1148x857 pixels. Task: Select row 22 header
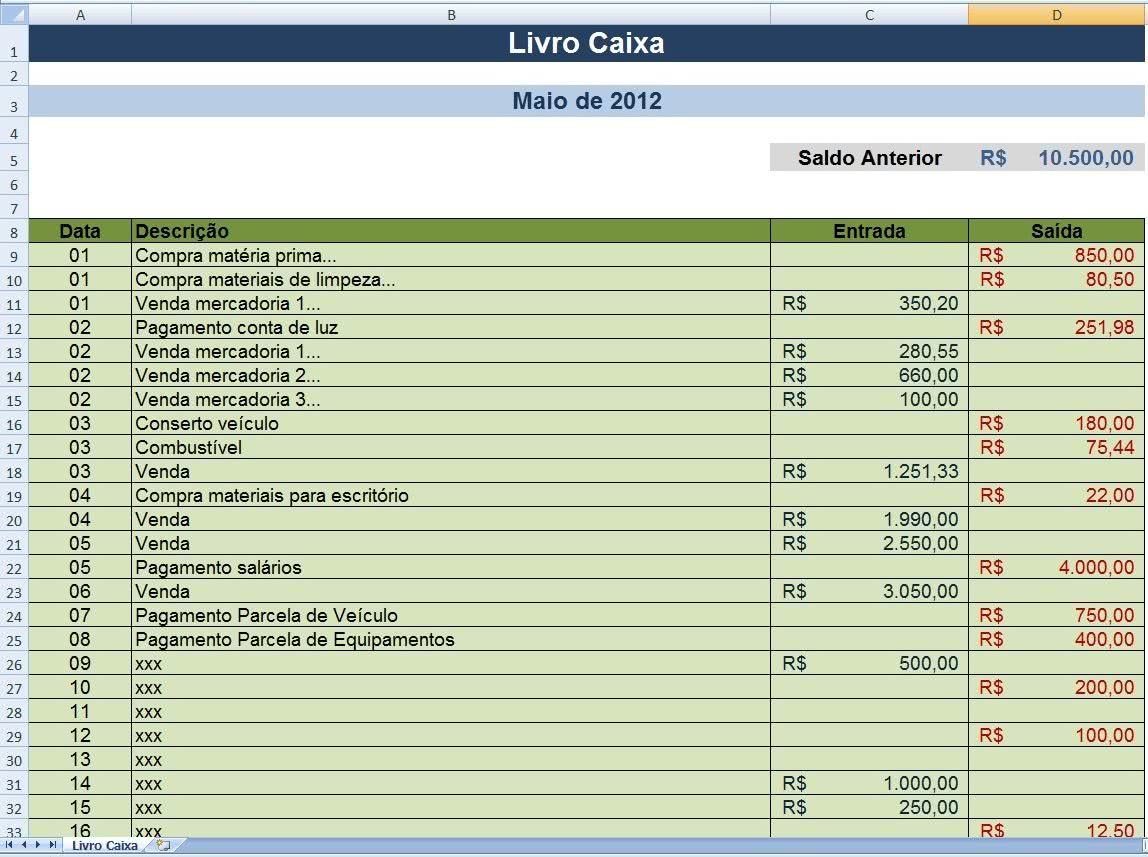click(14, 568)
